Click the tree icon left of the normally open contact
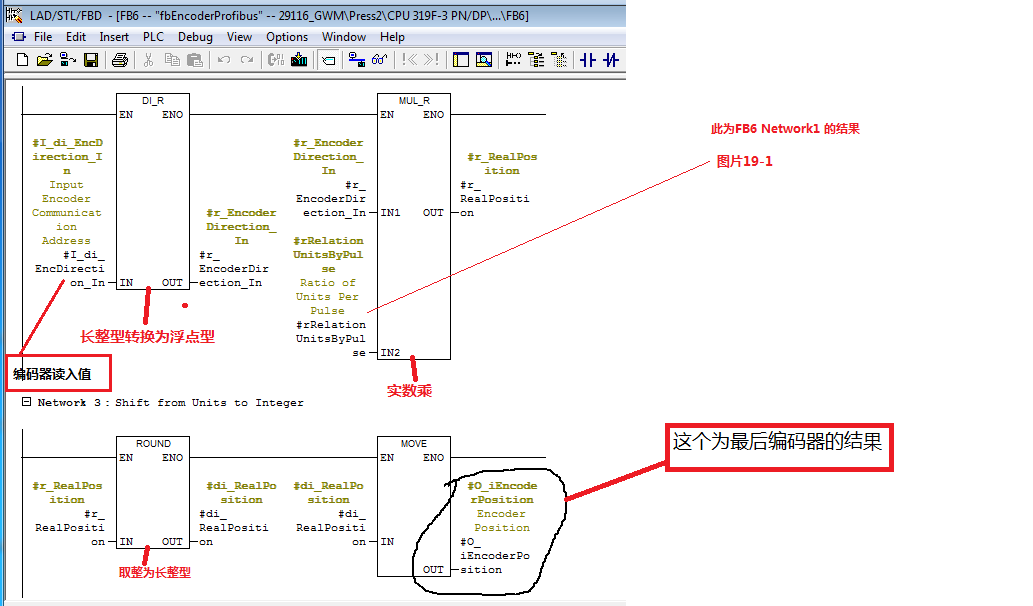The image size is (1033, 606). [559, 60]
